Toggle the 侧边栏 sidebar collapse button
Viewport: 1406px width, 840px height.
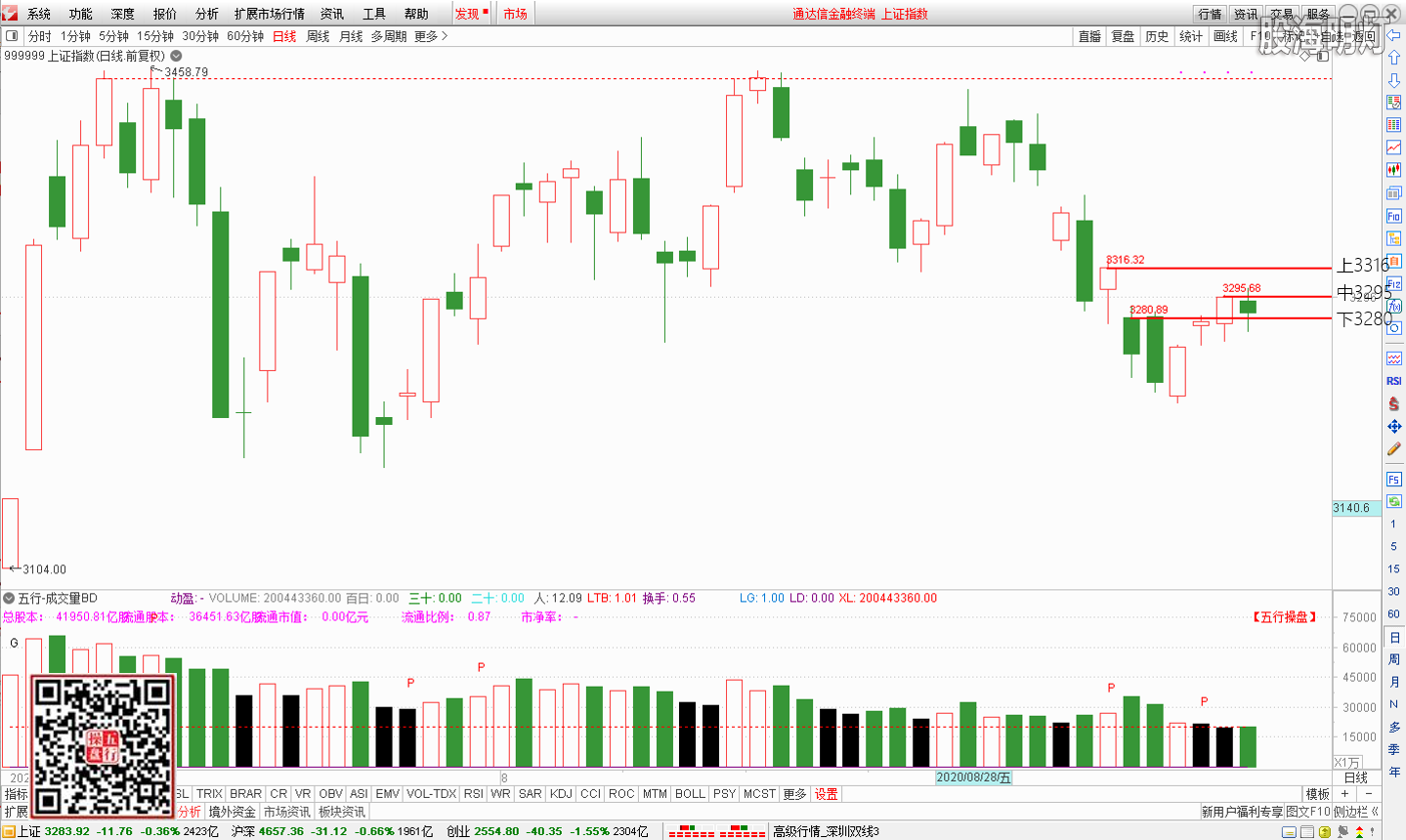(x=1356, y=812)
